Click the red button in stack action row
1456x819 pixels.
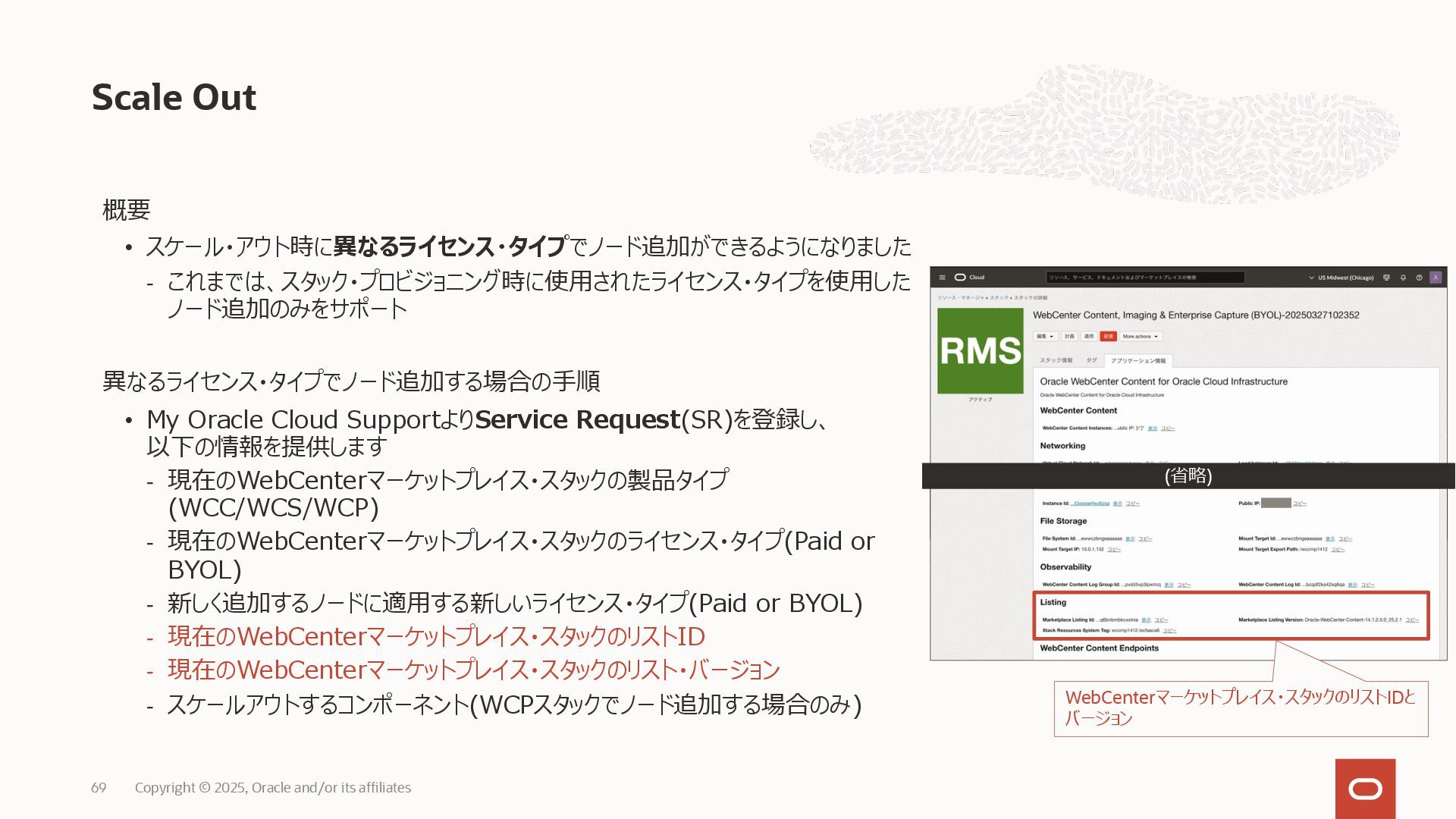pos(1108,336)
